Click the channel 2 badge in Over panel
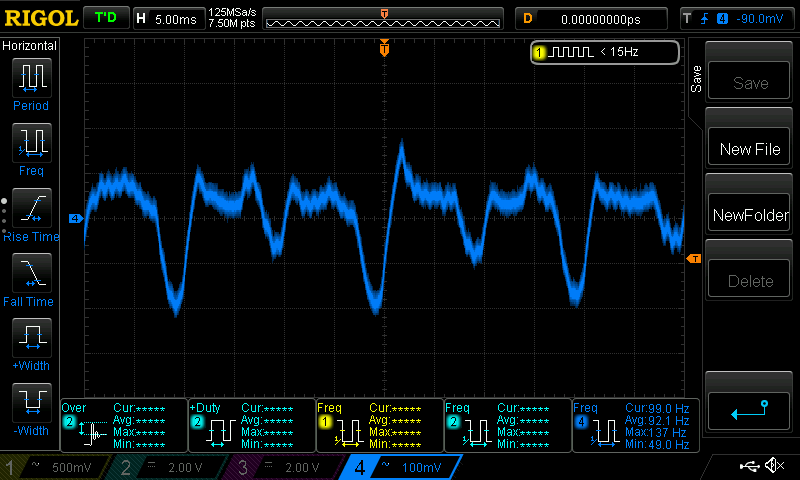Viewport: 800px width, 480px height. 69,422
